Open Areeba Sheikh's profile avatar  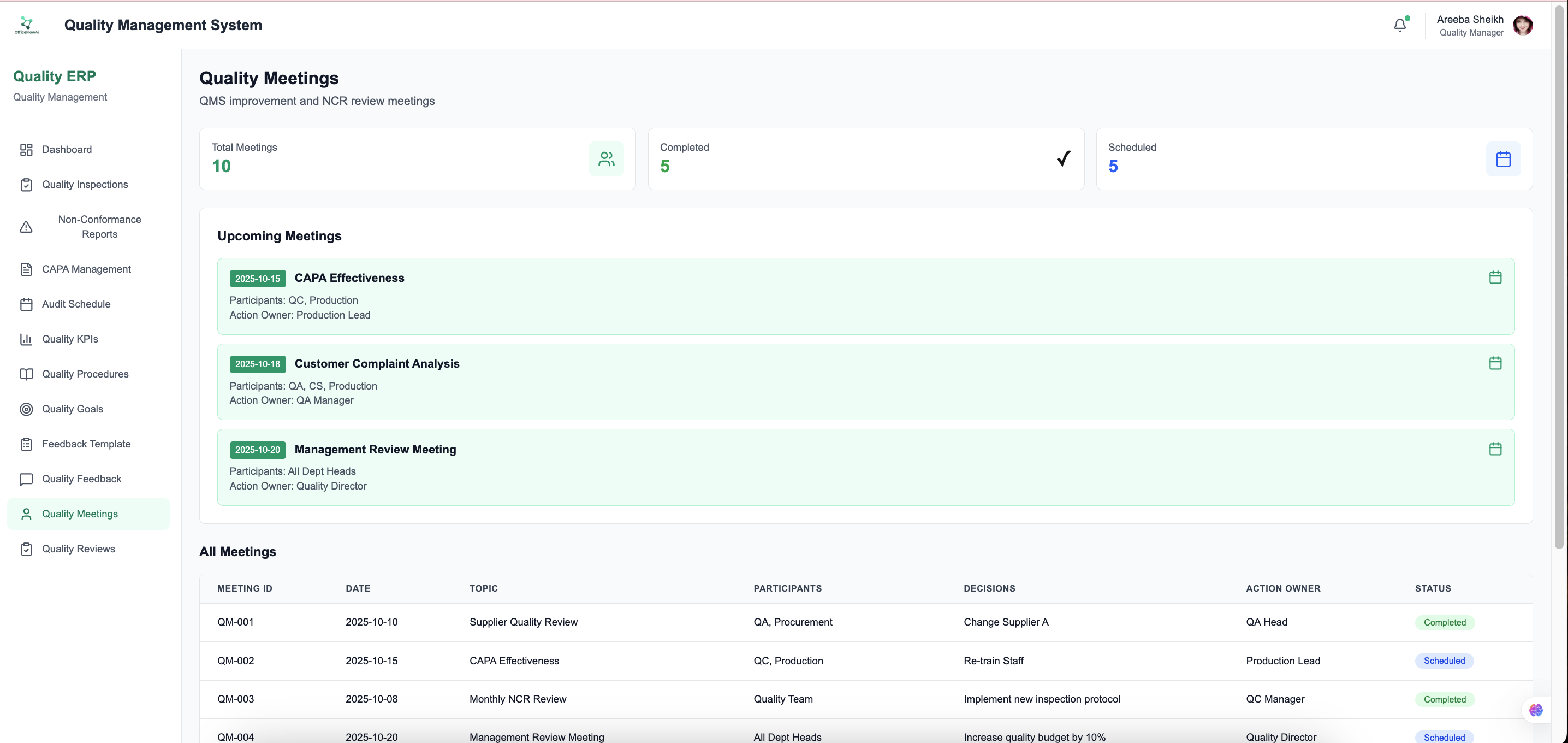click(1522, 25)
